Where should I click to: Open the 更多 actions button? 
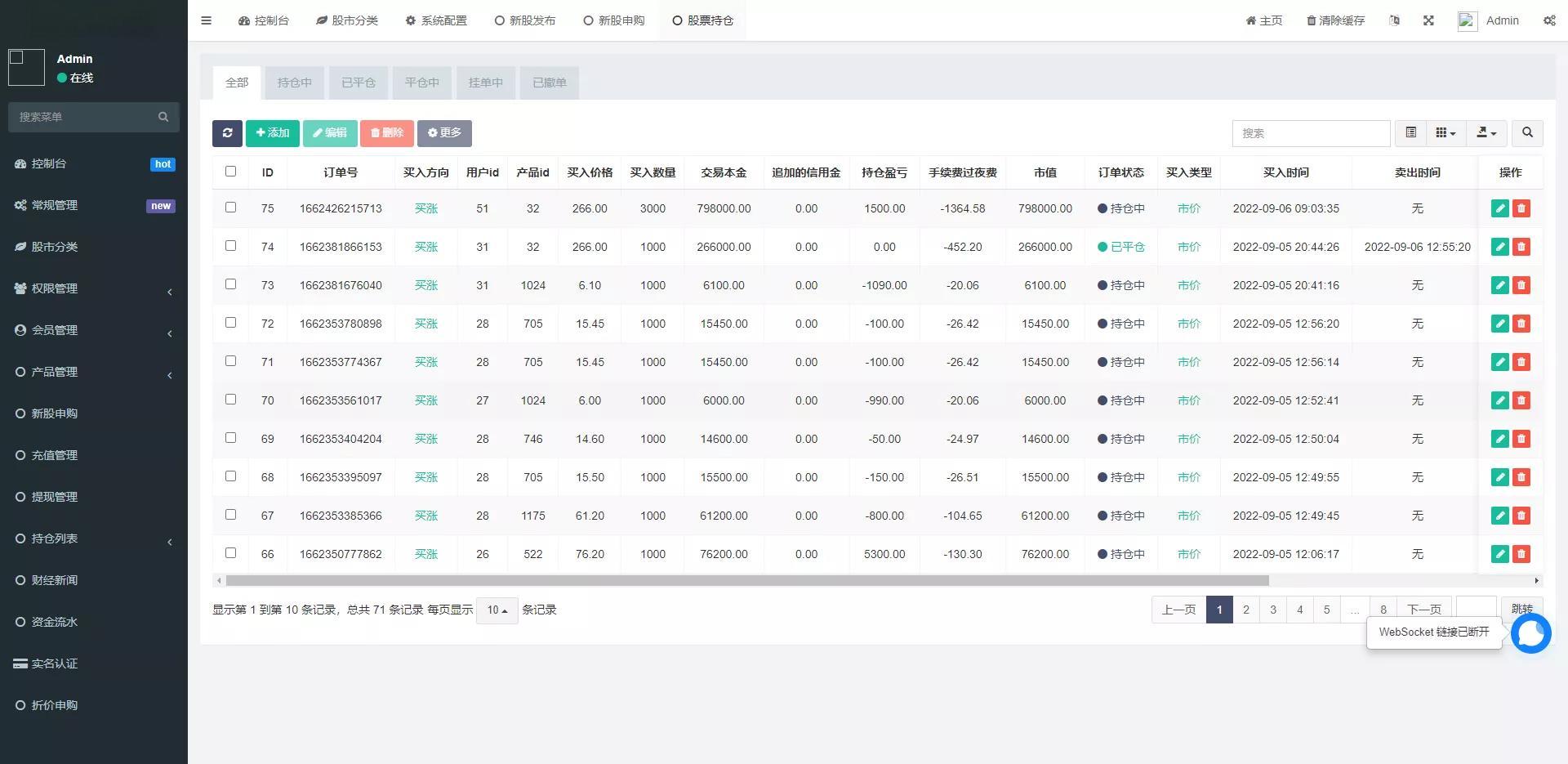coord(444,132)
